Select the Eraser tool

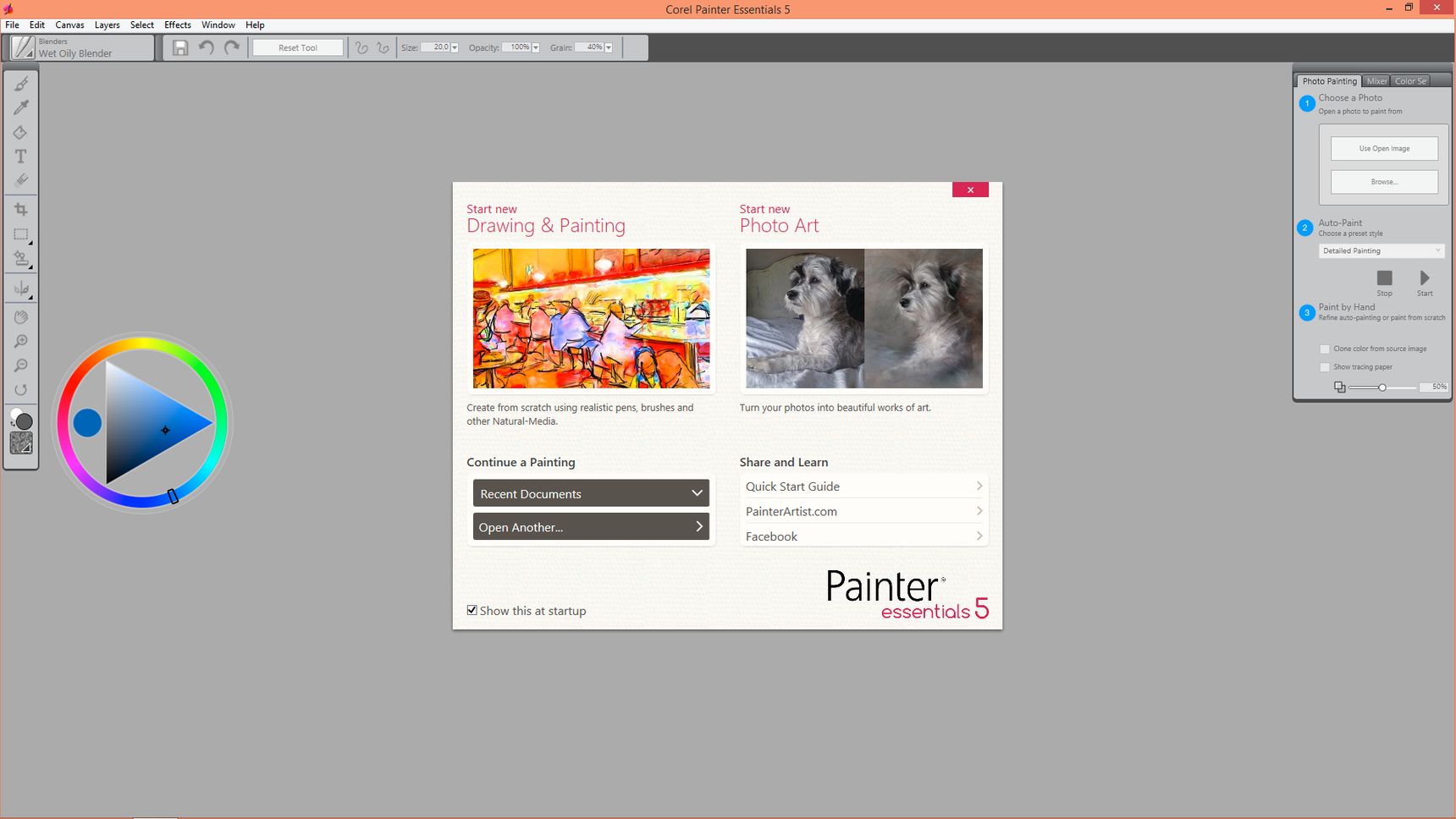21,180
